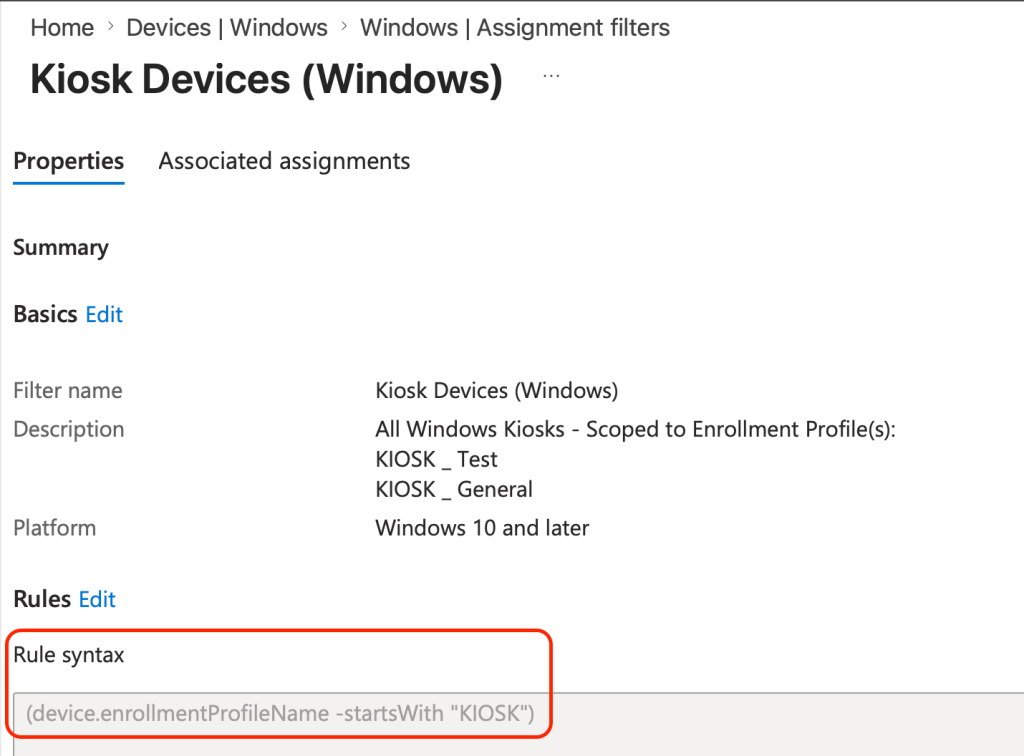Open Windows | Assignment filters breadcrumb
Screen dimensions: 1024x756
click(x=515, y=28)
